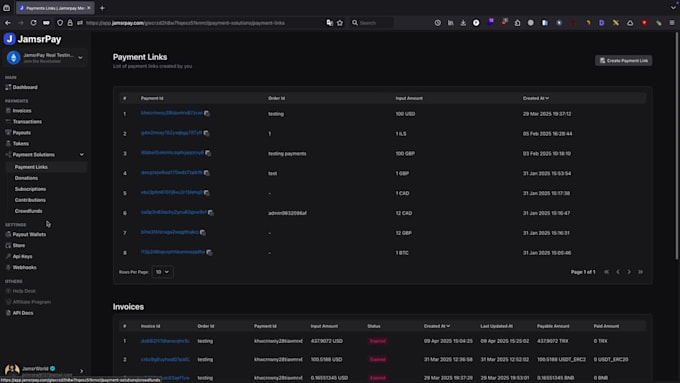680x383 pixels.
Task: Go back in browser history
Action: click(8, 23)
